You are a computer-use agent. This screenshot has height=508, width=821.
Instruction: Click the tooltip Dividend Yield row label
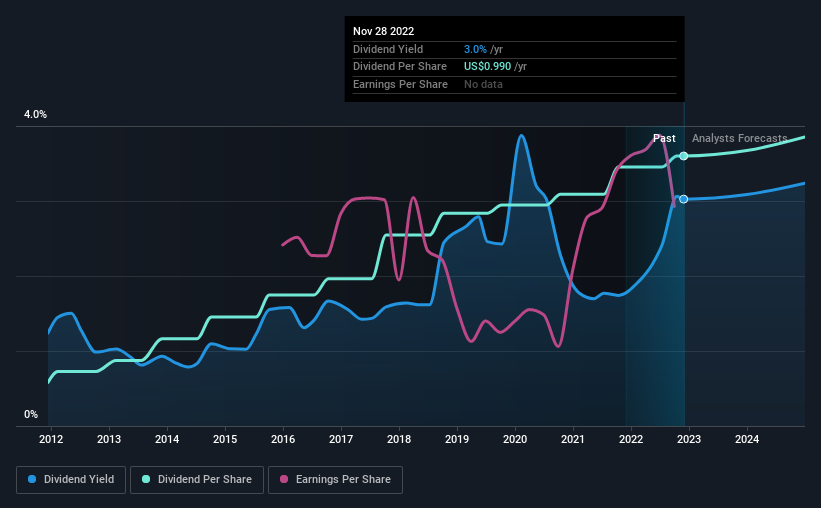point(388,49)
